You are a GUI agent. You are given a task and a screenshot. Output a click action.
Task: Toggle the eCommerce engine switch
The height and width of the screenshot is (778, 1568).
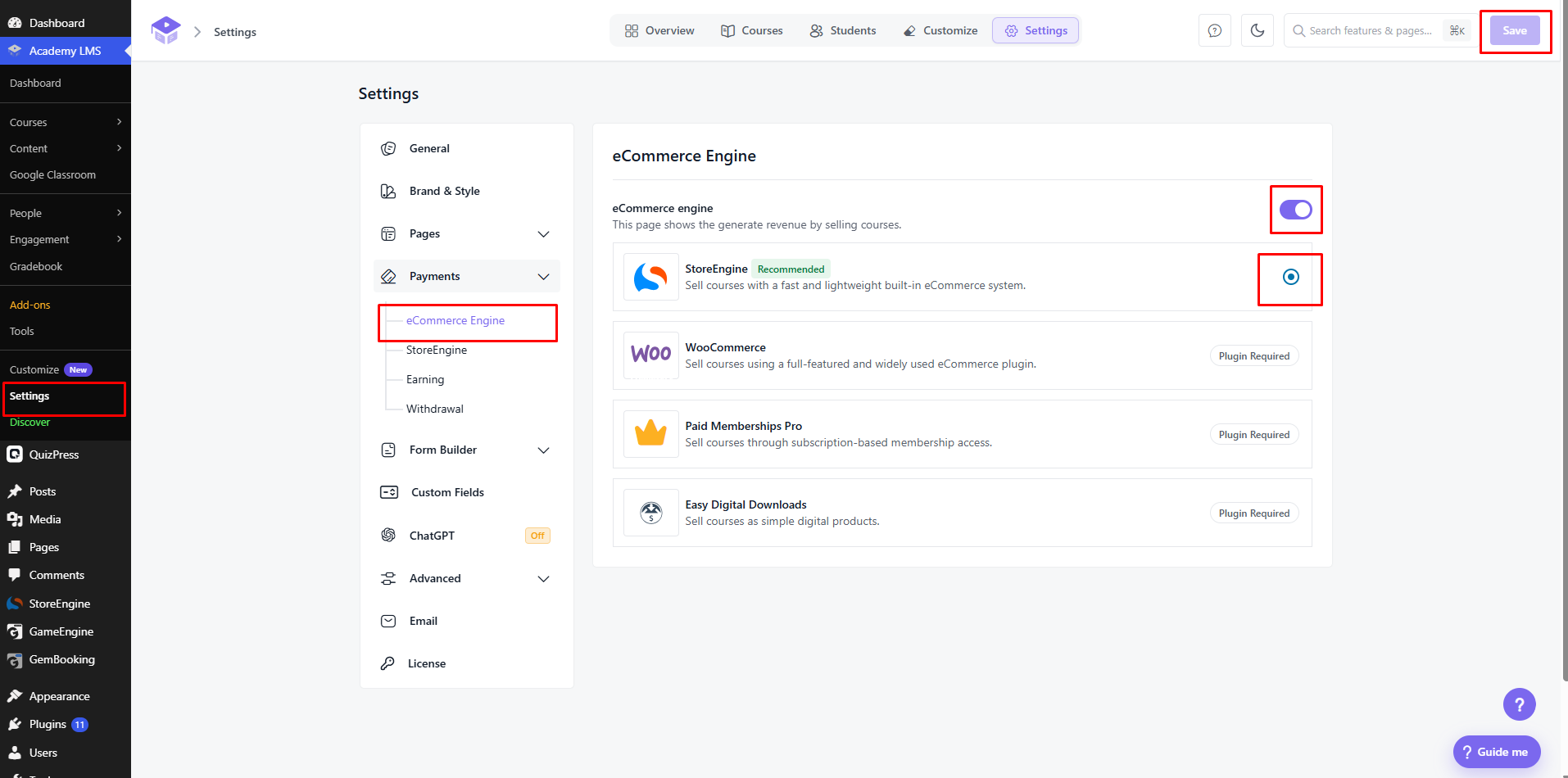coord(1296,210)
